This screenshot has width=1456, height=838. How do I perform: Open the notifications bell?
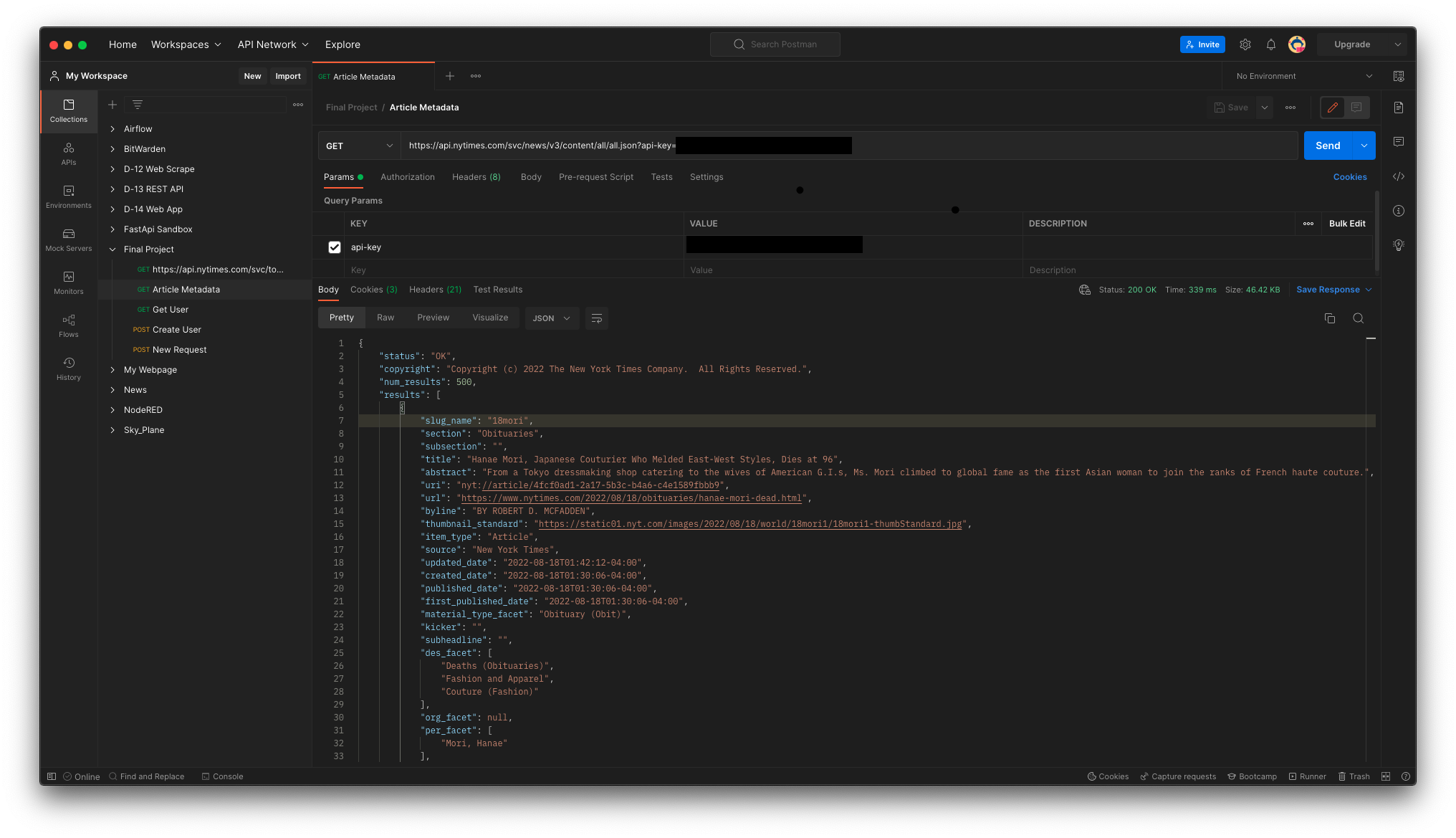click(1271, 44)
